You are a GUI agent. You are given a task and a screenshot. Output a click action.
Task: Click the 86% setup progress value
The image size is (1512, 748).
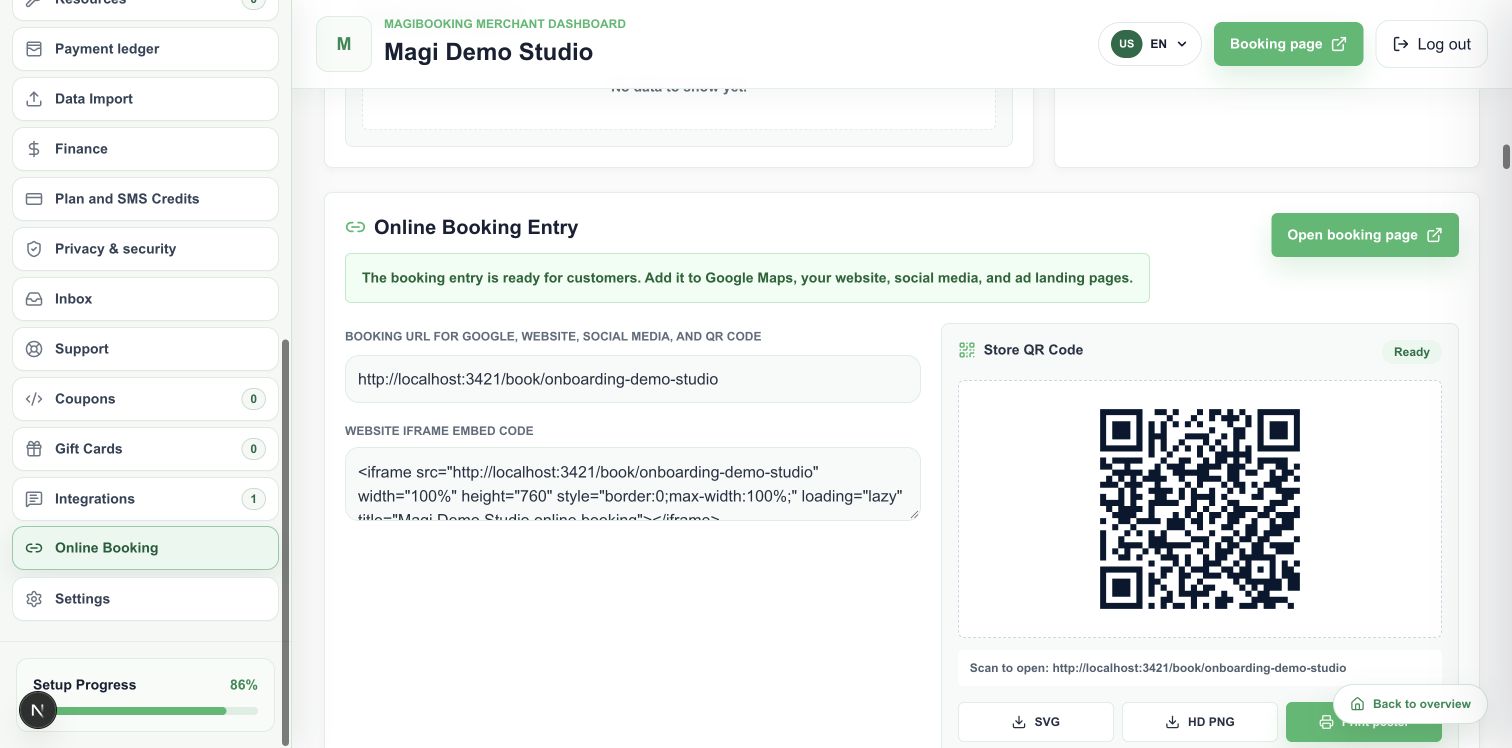point(244,685)
